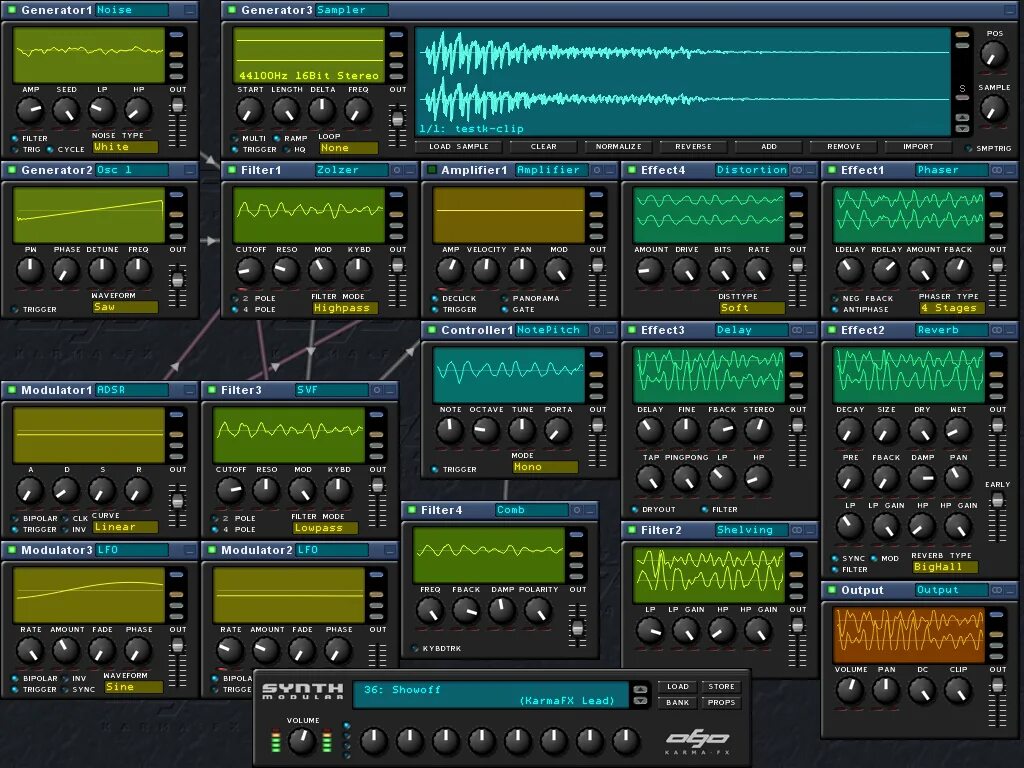Click Controller1 NotePitch type selector
The height and width of the screenshot is (768, 1024).
pyautogui.click(x=551, y=330)
